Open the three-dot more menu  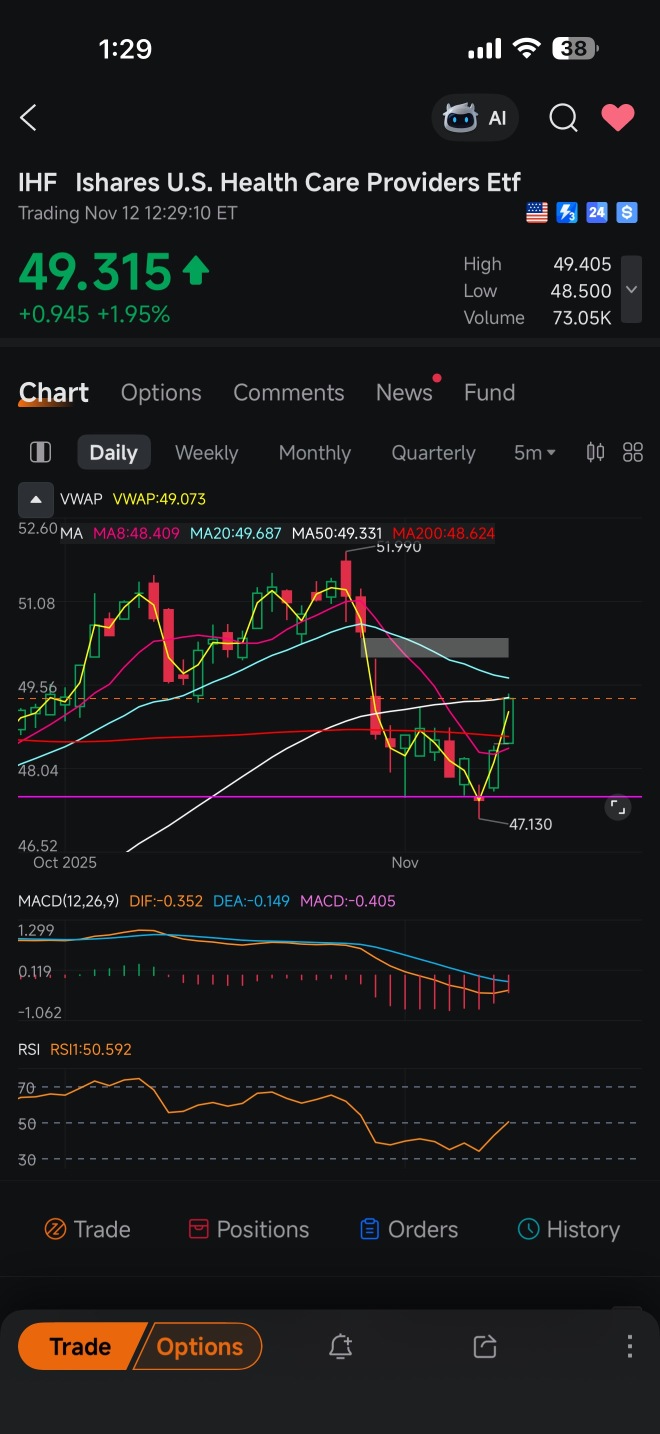[629, 1347]
